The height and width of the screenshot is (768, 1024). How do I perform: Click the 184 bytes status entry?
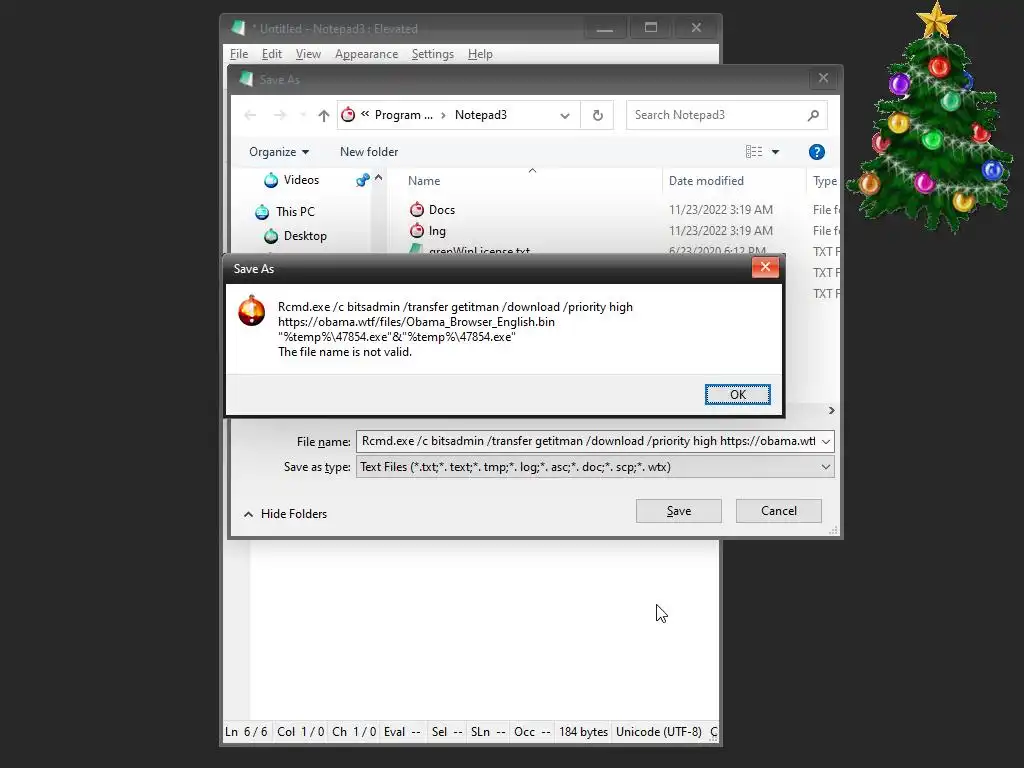(583, 732)
